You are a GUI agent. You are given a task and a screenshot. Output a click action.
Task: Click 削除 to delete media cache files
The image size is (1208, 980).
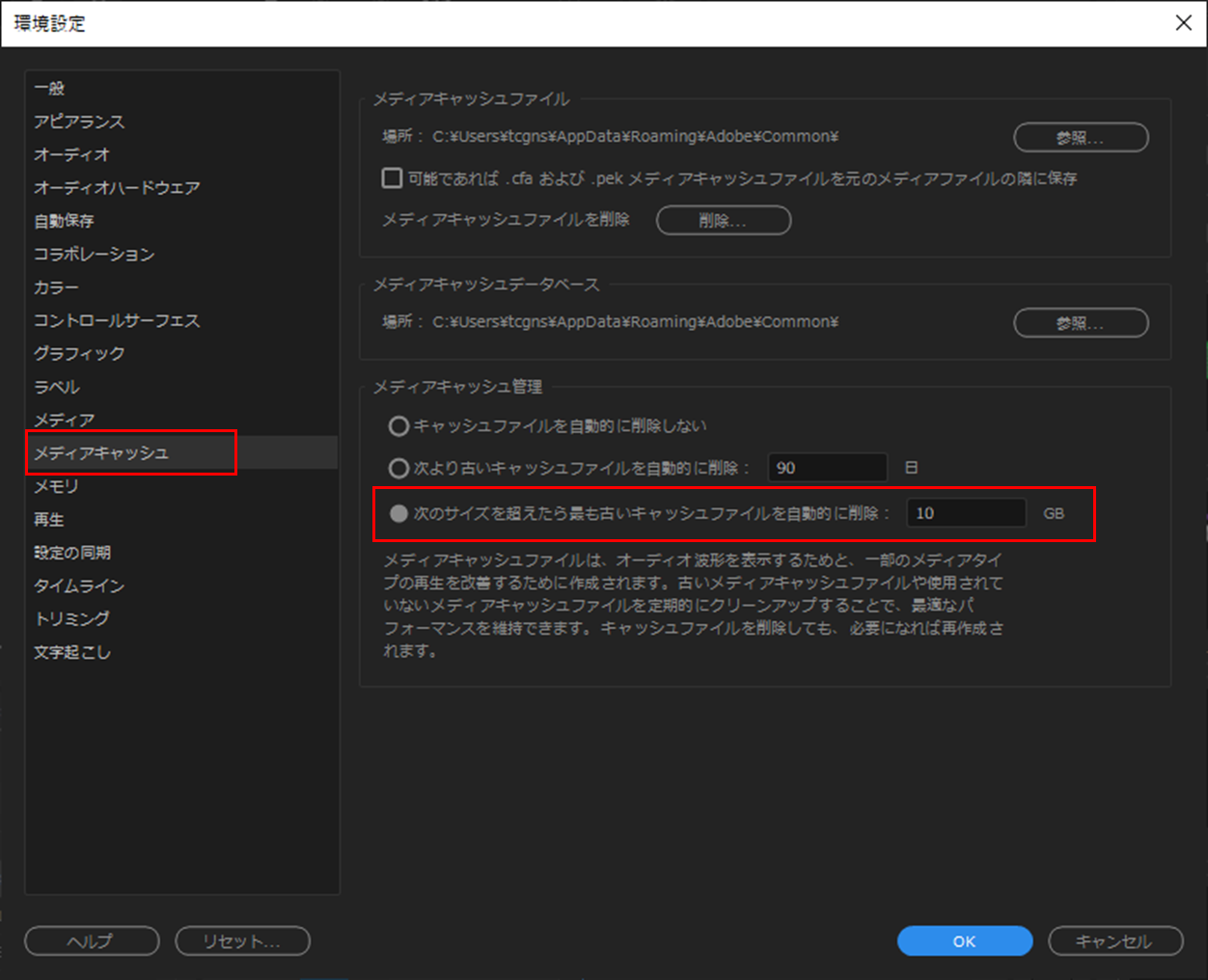[x=723, y=220]
